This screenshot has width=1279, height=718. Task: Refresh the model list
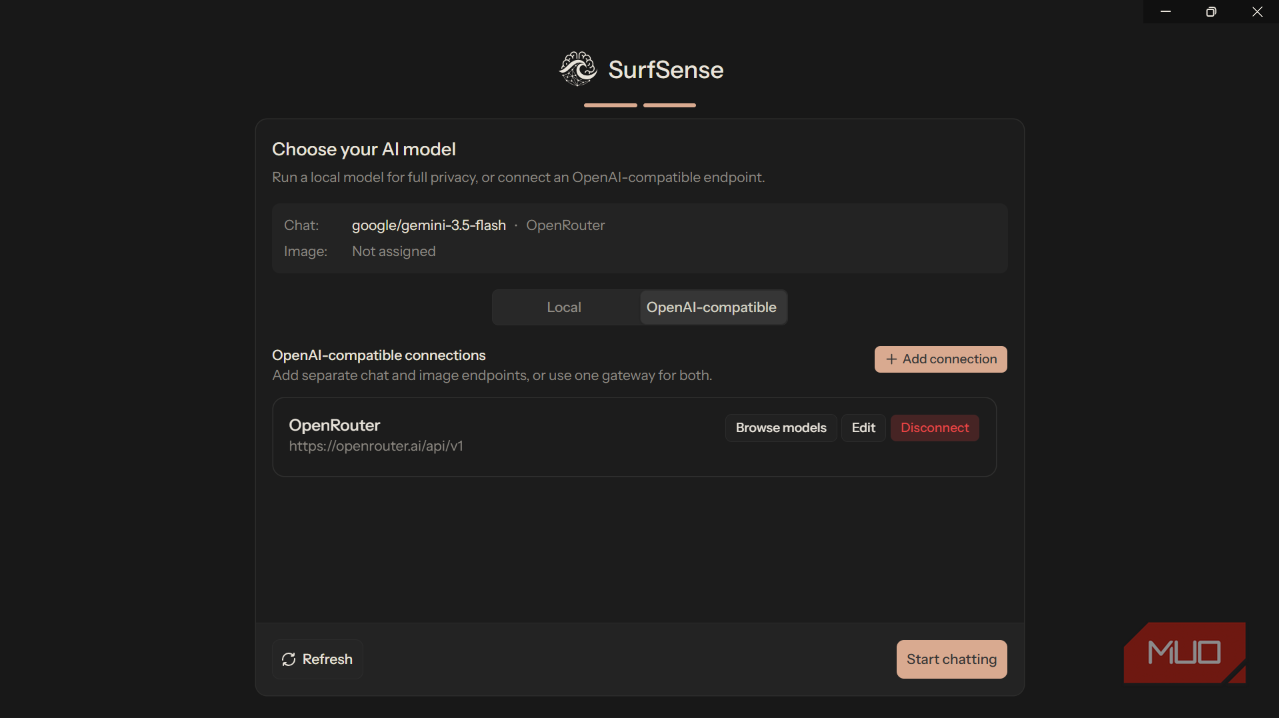(317, 660)
